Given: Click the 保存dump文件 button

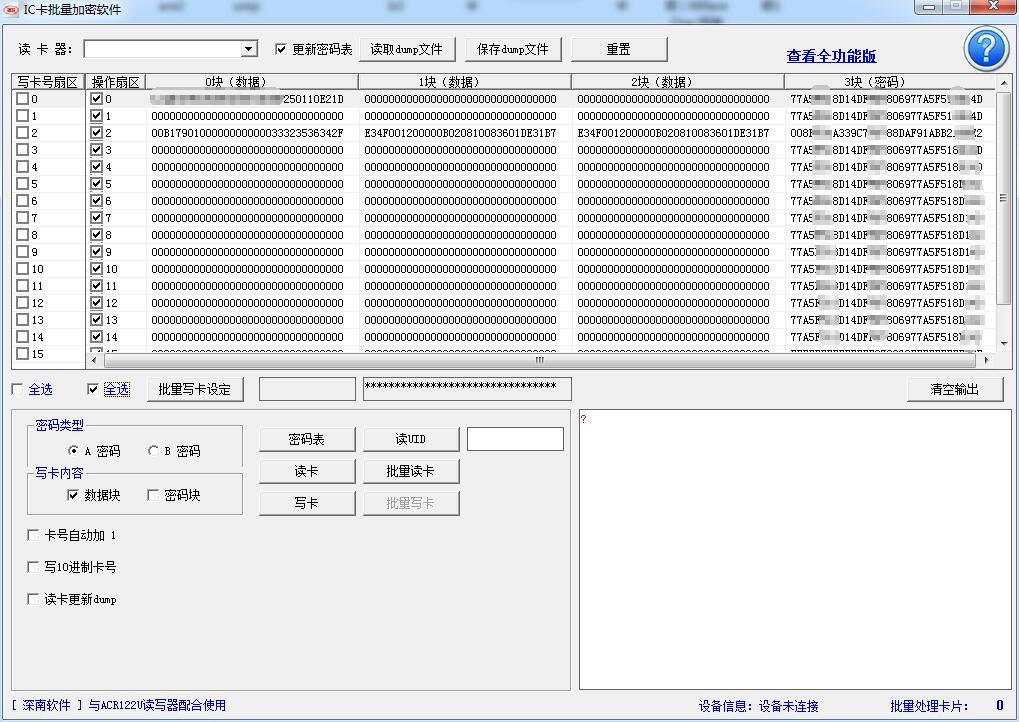Looking at the screenshot, I should point(513,49).
